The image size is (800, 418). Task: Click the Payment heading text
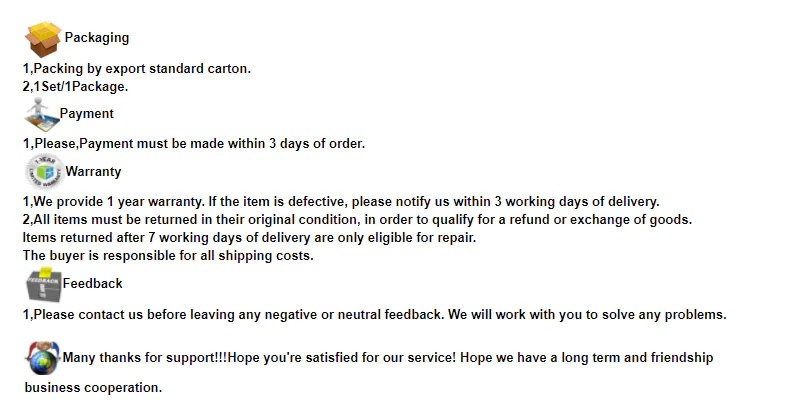click(87, 114)
